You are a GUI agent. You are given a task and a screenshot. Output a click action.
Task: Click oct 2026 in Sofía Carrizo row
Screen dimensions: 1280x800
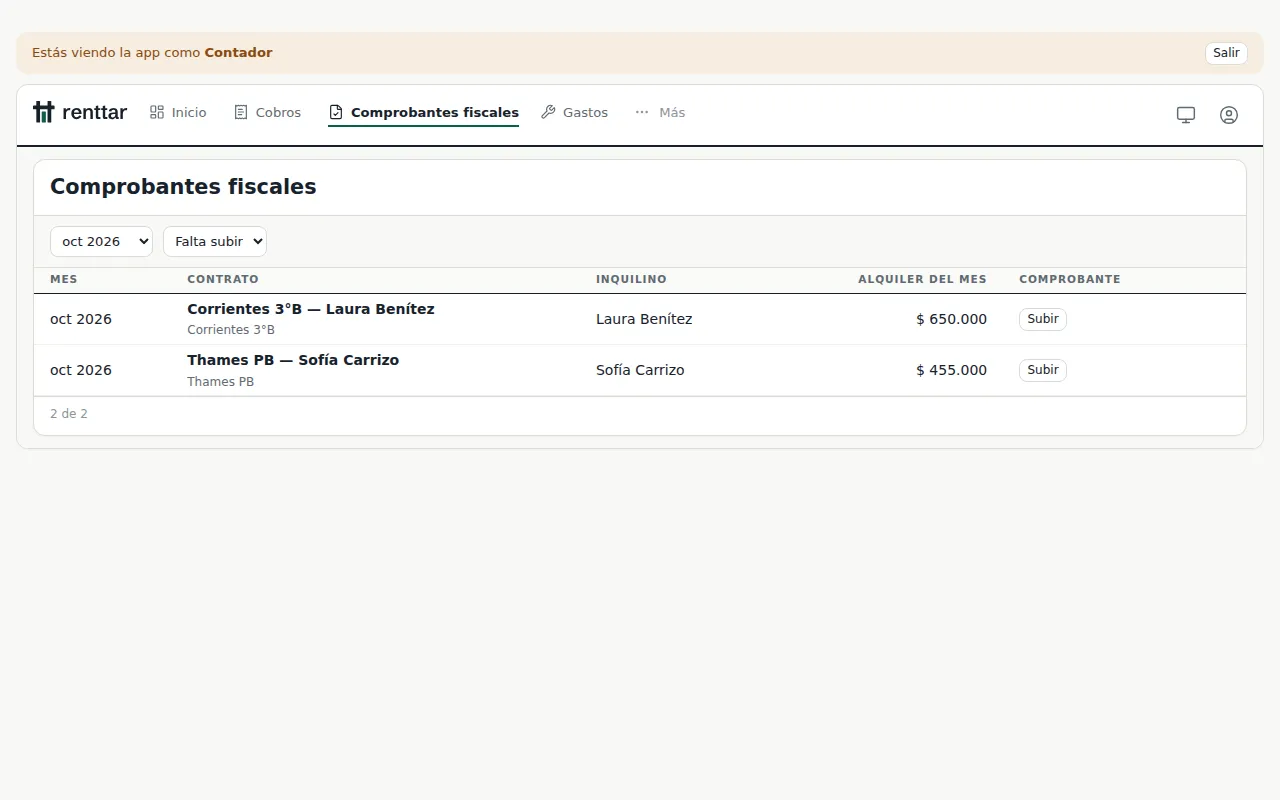[x=81, y=370]
